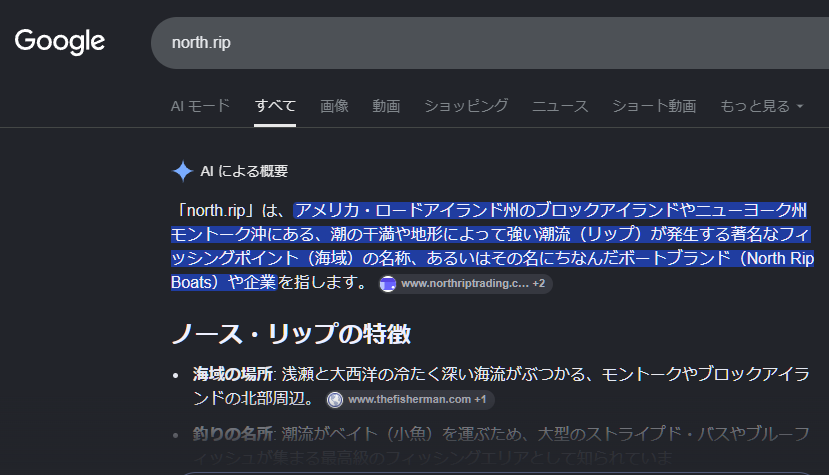Click the ノース・リップの特徴 heading

tap(291, 334)
